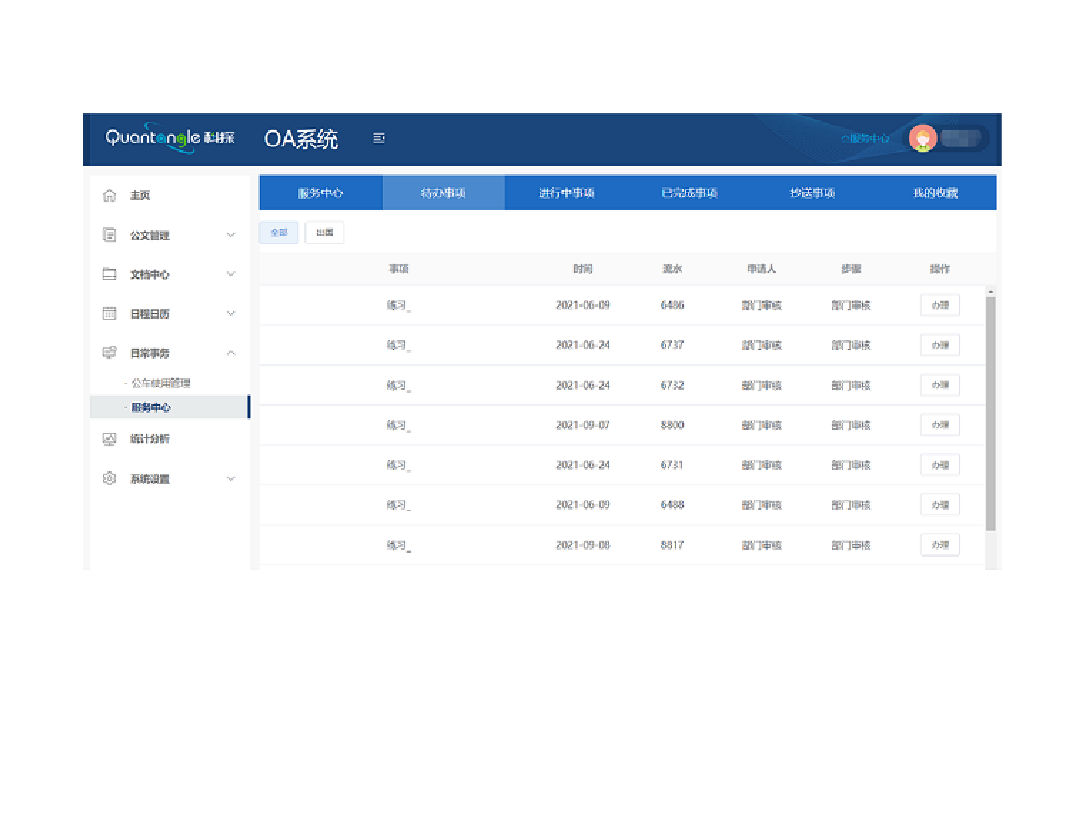Switch to the 进行中事项 tab
Image resolution: width=1084 pixels, height=834 pixels.
point(566,193)
